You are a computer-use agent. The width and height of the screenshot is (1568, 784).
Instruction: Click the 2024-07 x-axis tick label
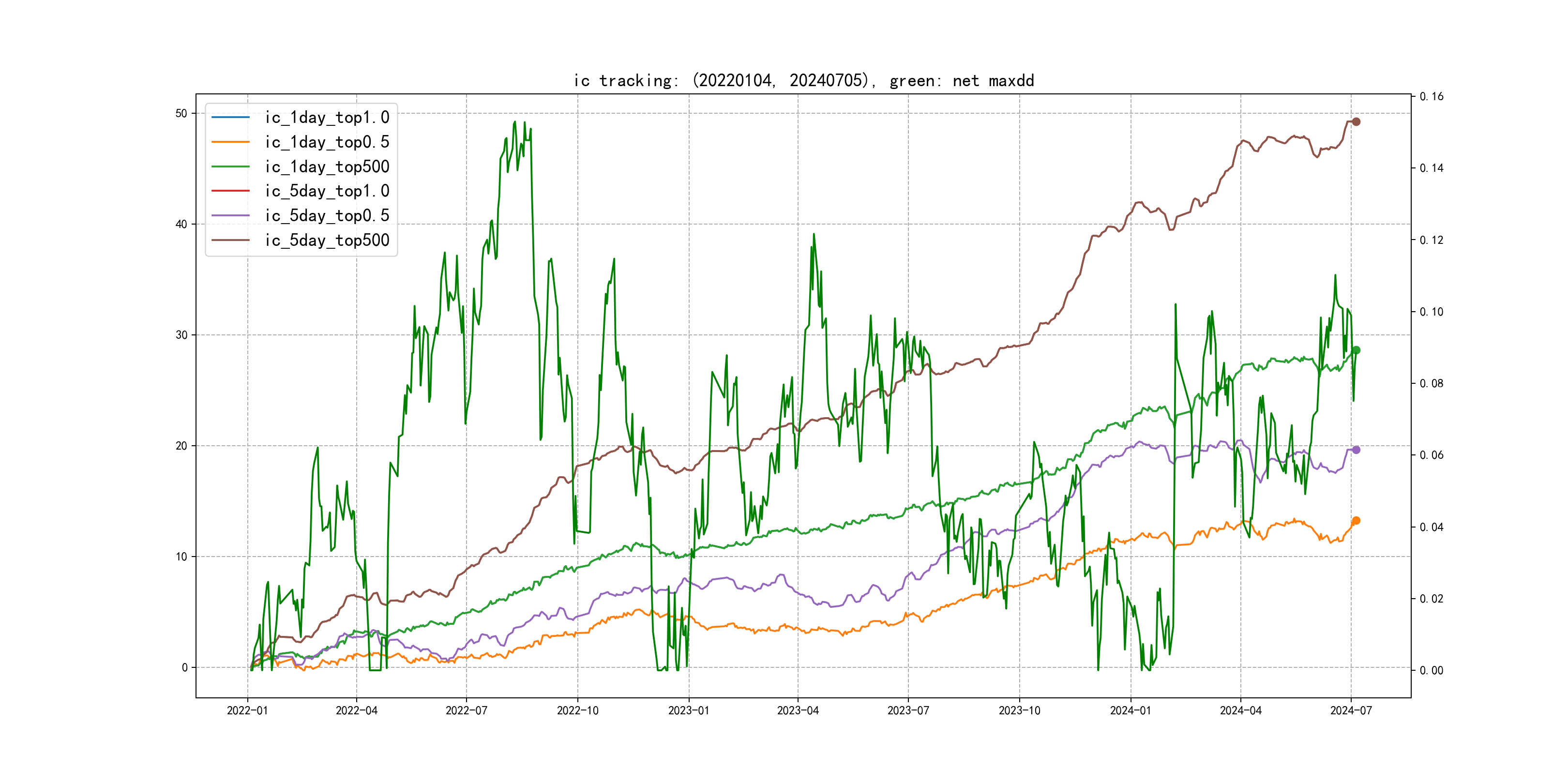click(1351, 710)
